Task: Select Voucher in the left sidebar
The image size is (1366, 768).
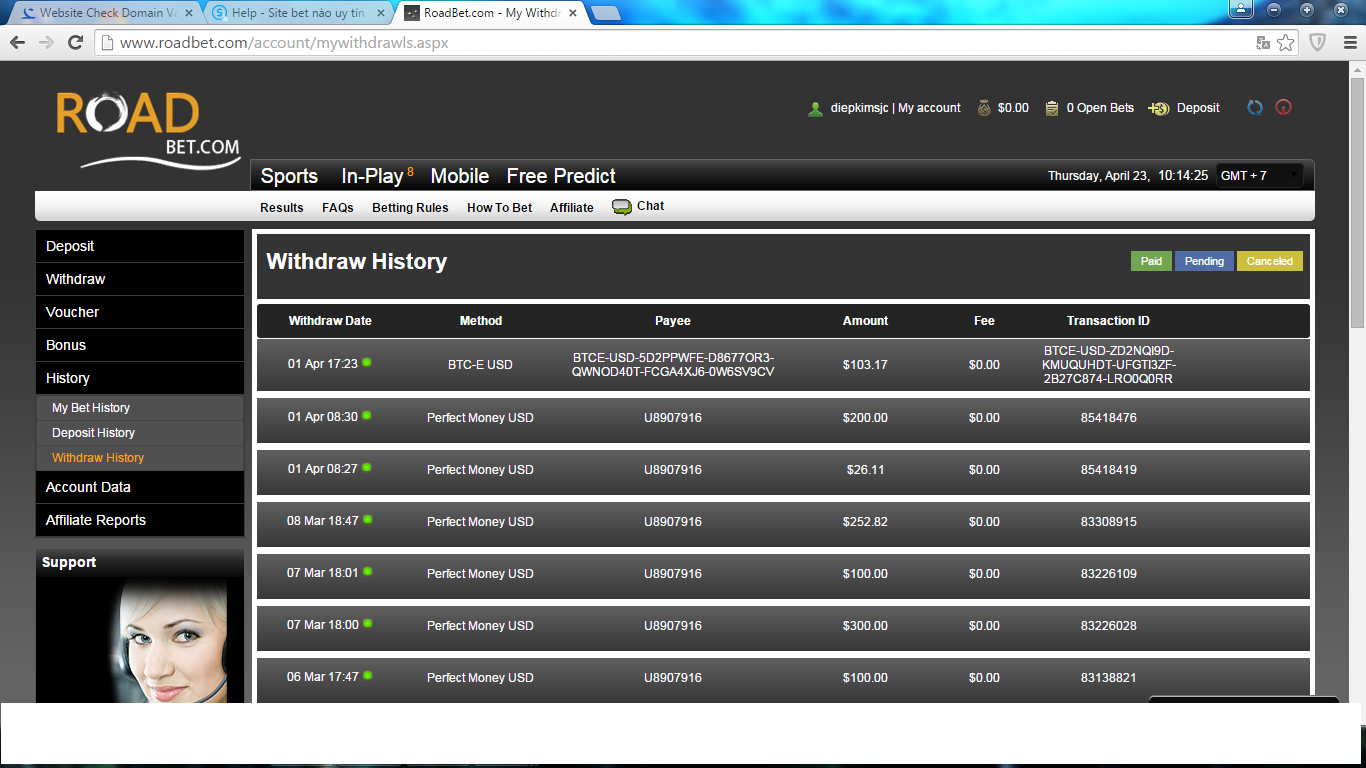Action: coord(140,312)
